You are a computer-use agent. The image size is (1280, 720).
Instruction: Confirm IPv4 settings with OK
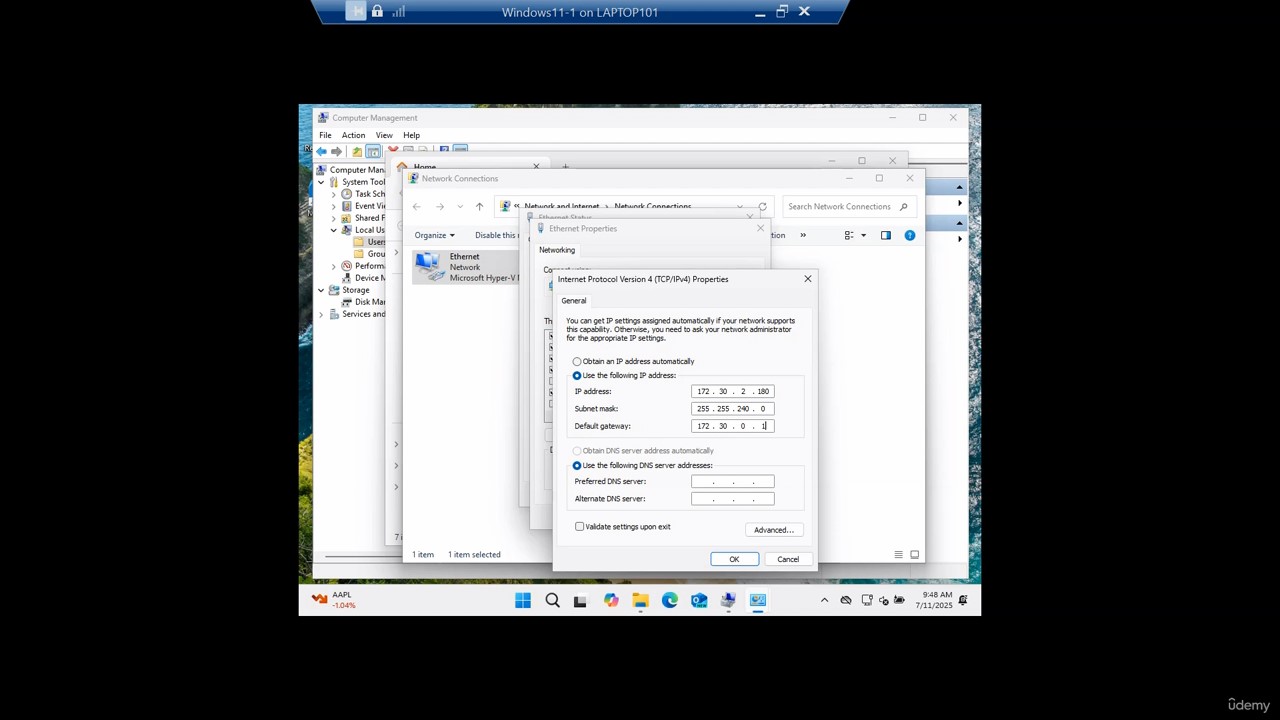pyautogui.click(x=734, y=559)
